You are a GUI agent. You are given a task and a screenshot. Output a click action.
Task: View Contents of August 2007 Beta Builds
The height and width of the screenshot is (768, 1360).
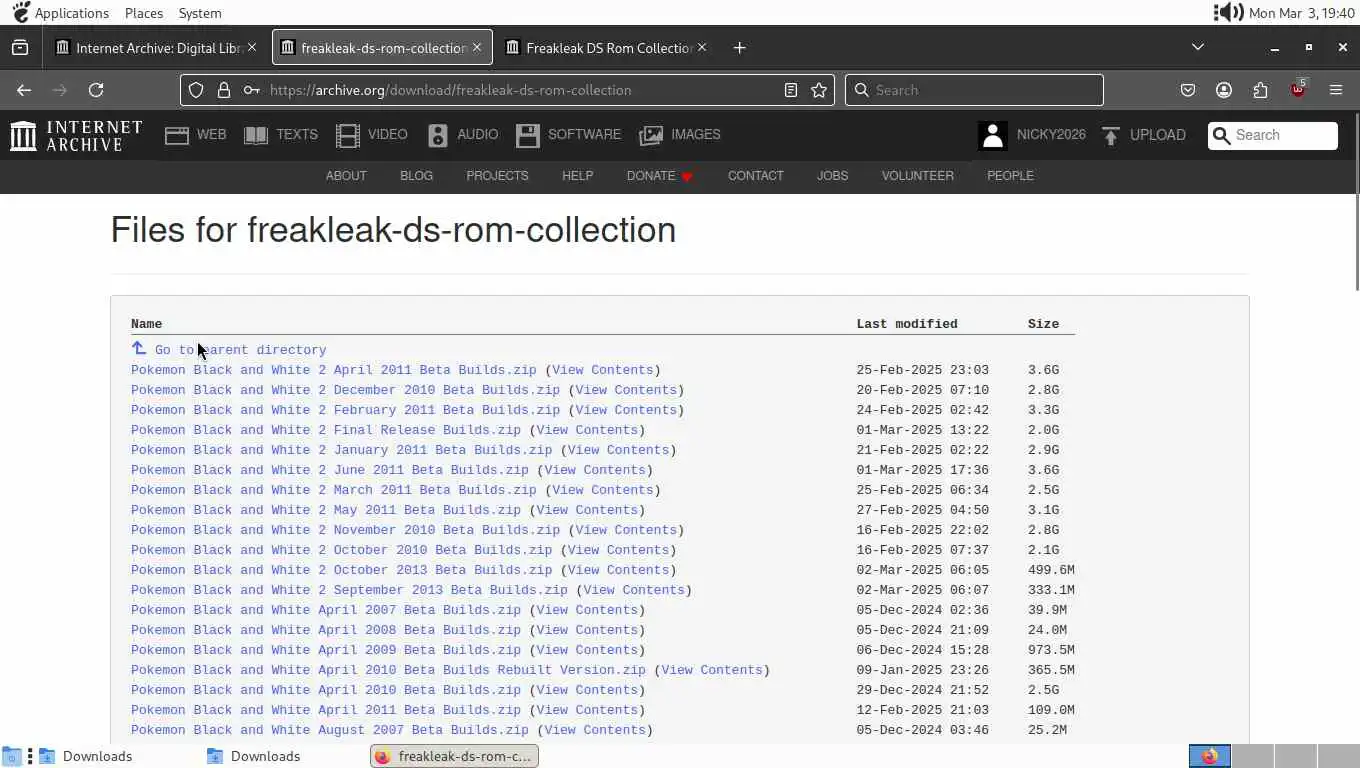pos(594,730)
